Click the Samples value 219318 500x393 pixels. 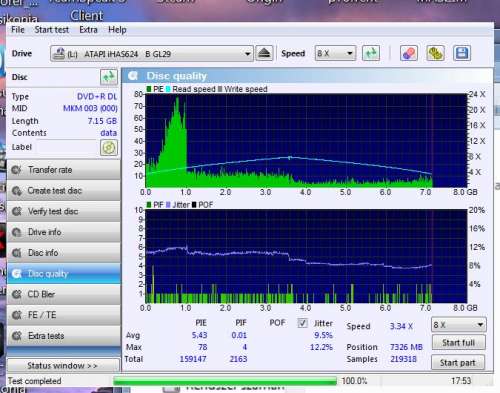(403, 359)
